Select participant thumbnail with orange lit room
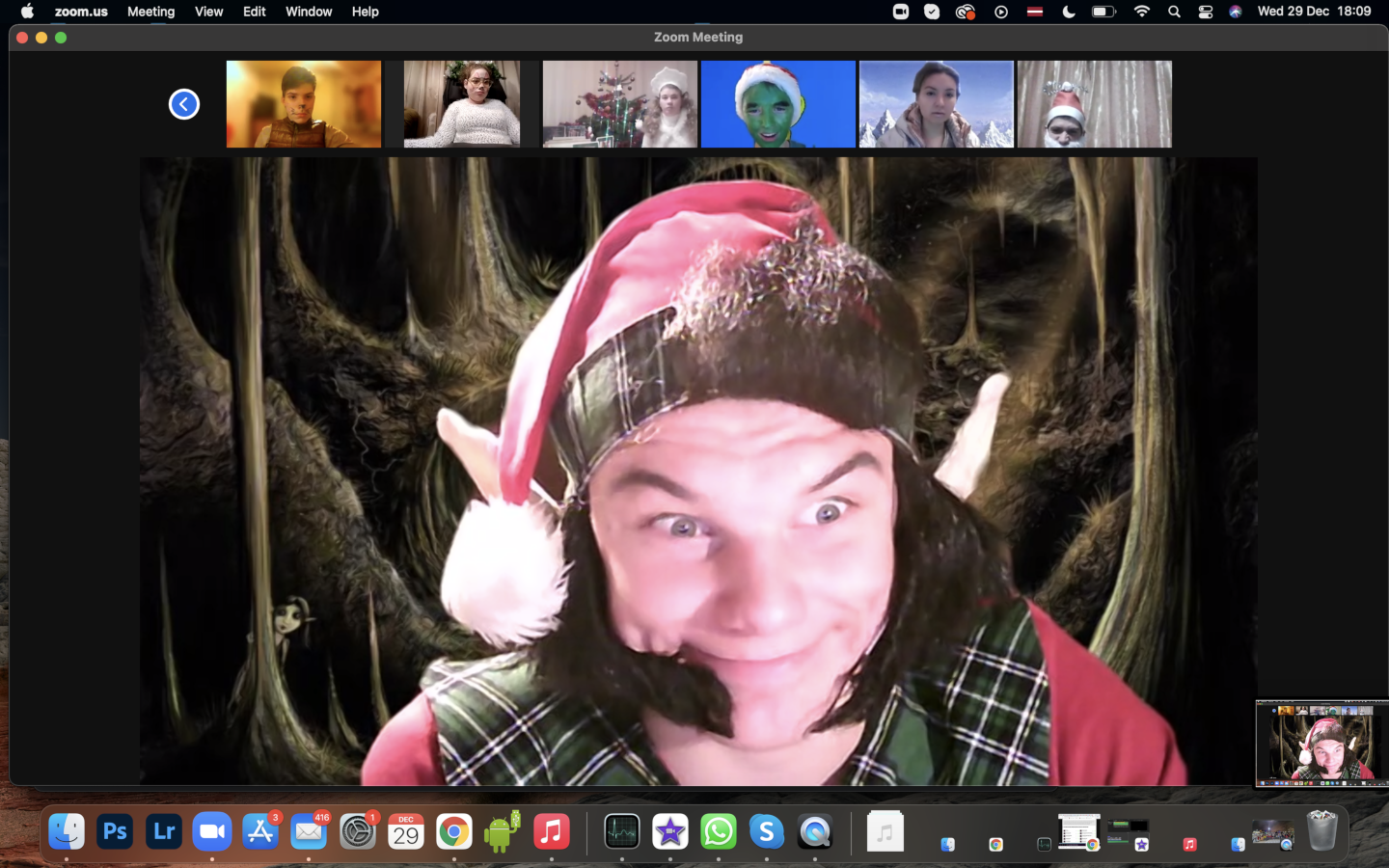This screenshot has height=868, width=1389. point(304,104)
